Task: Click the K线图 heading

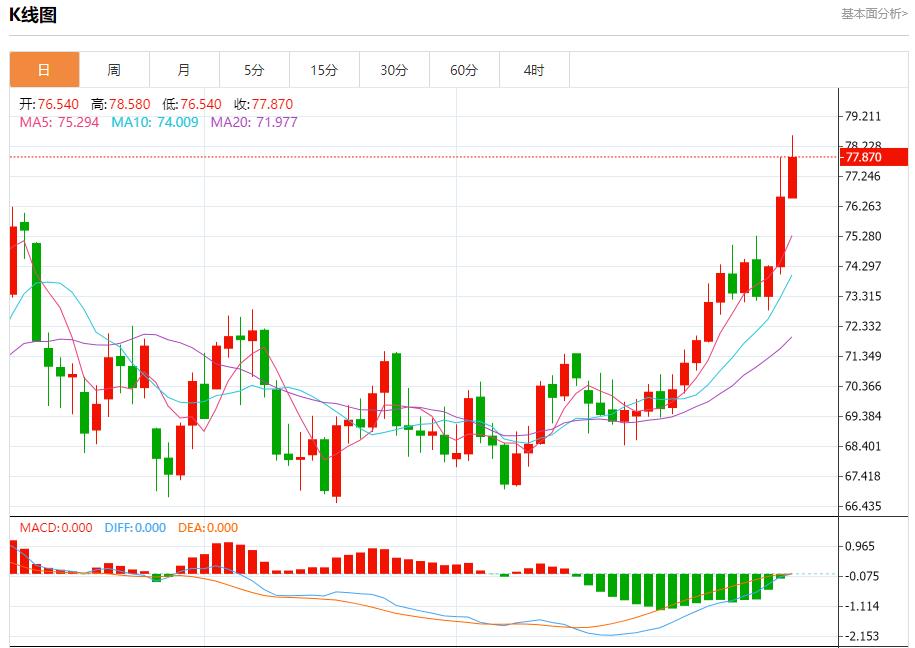Action: [33, 15]
